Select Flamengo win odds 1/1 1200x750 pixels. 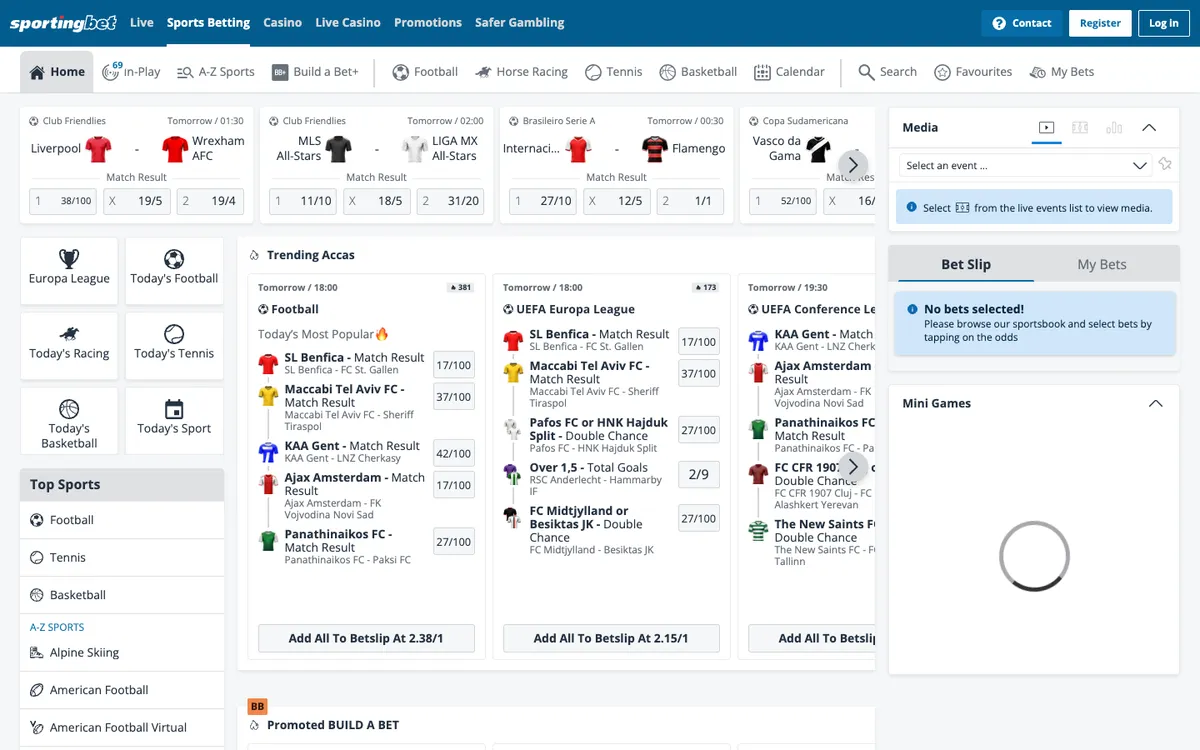(x=690, y=201)
